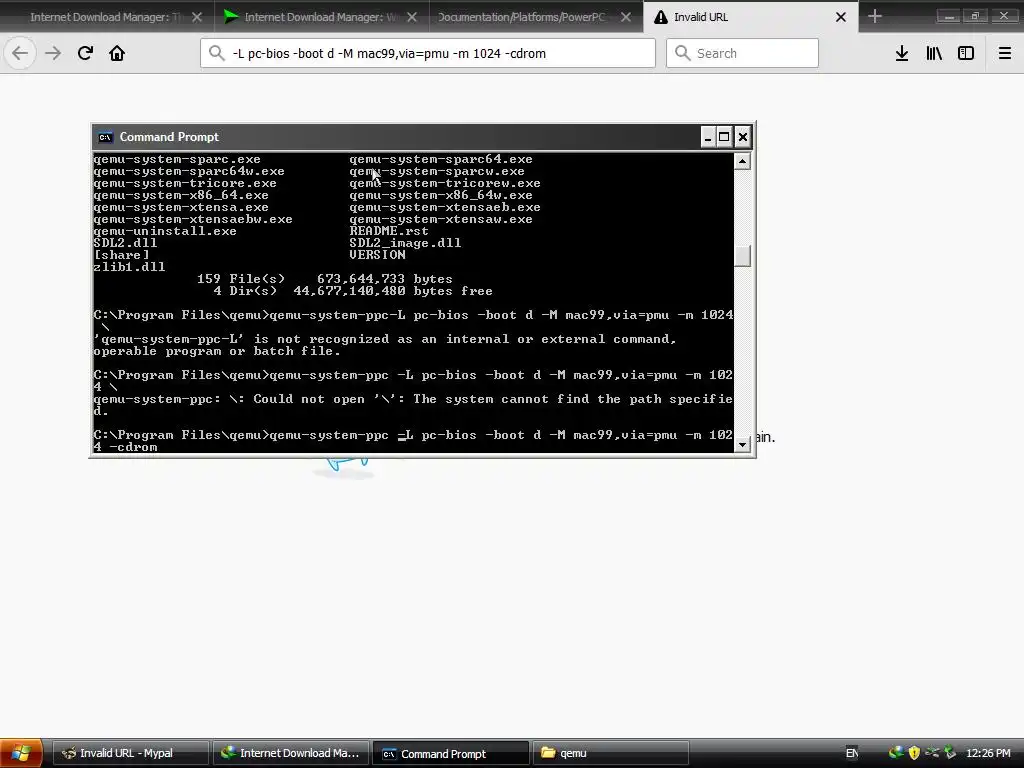Click the first system tray globe icon
The width and height of the screenshot is (1024, 768).
896,754
